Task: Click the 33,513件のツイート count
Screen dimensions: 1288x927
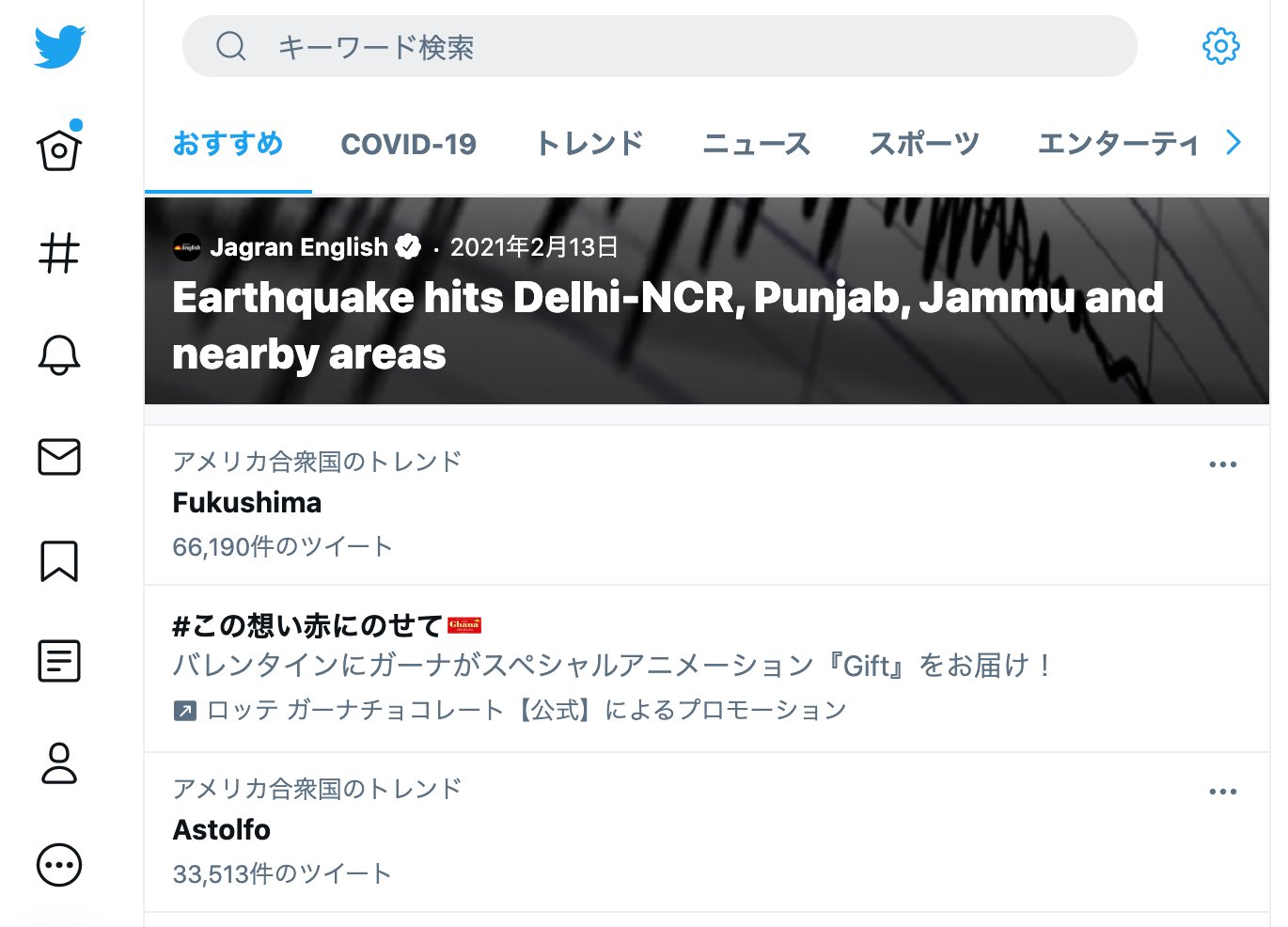Action: (x=282, y=874)
